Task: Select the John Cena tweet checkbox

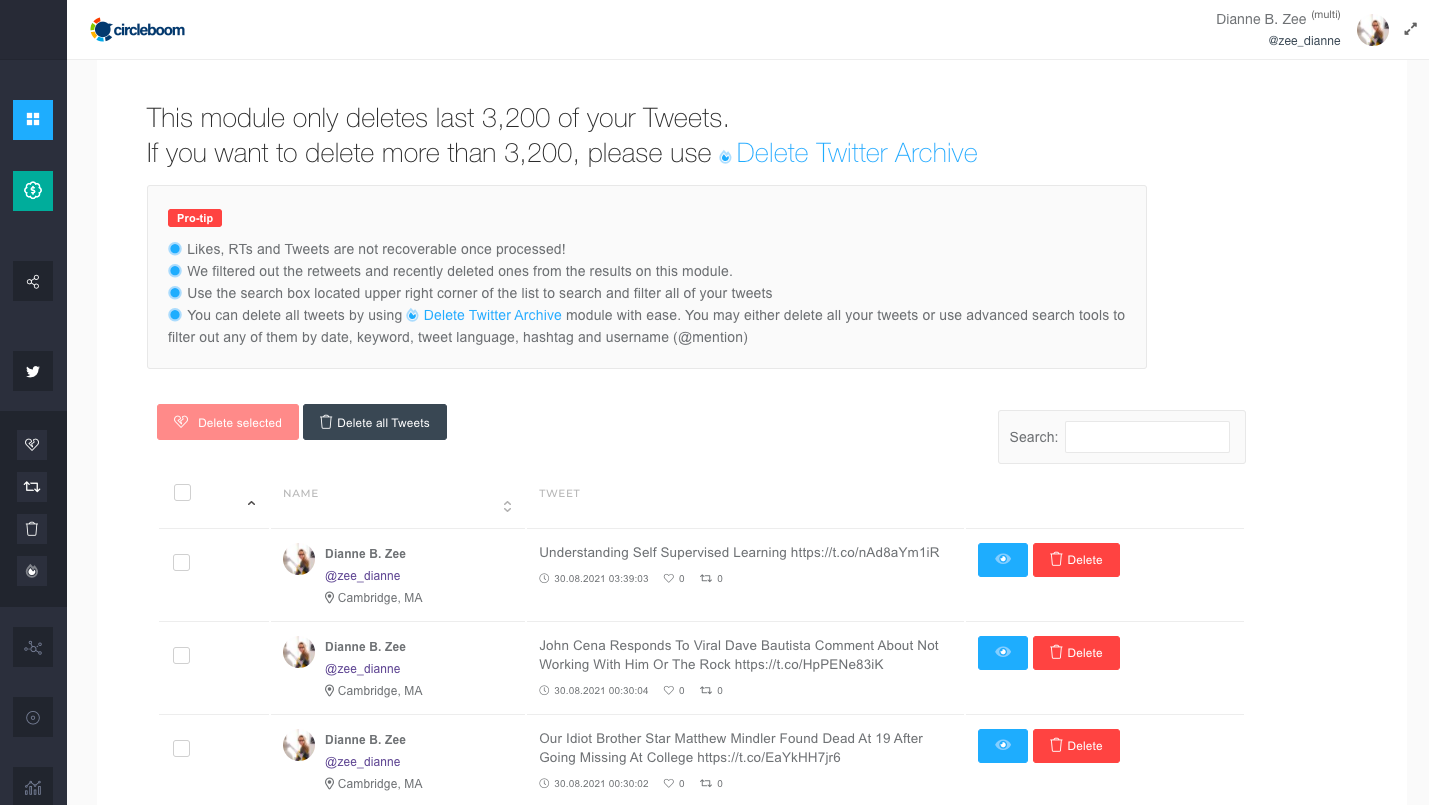Action: coord(181,655)
